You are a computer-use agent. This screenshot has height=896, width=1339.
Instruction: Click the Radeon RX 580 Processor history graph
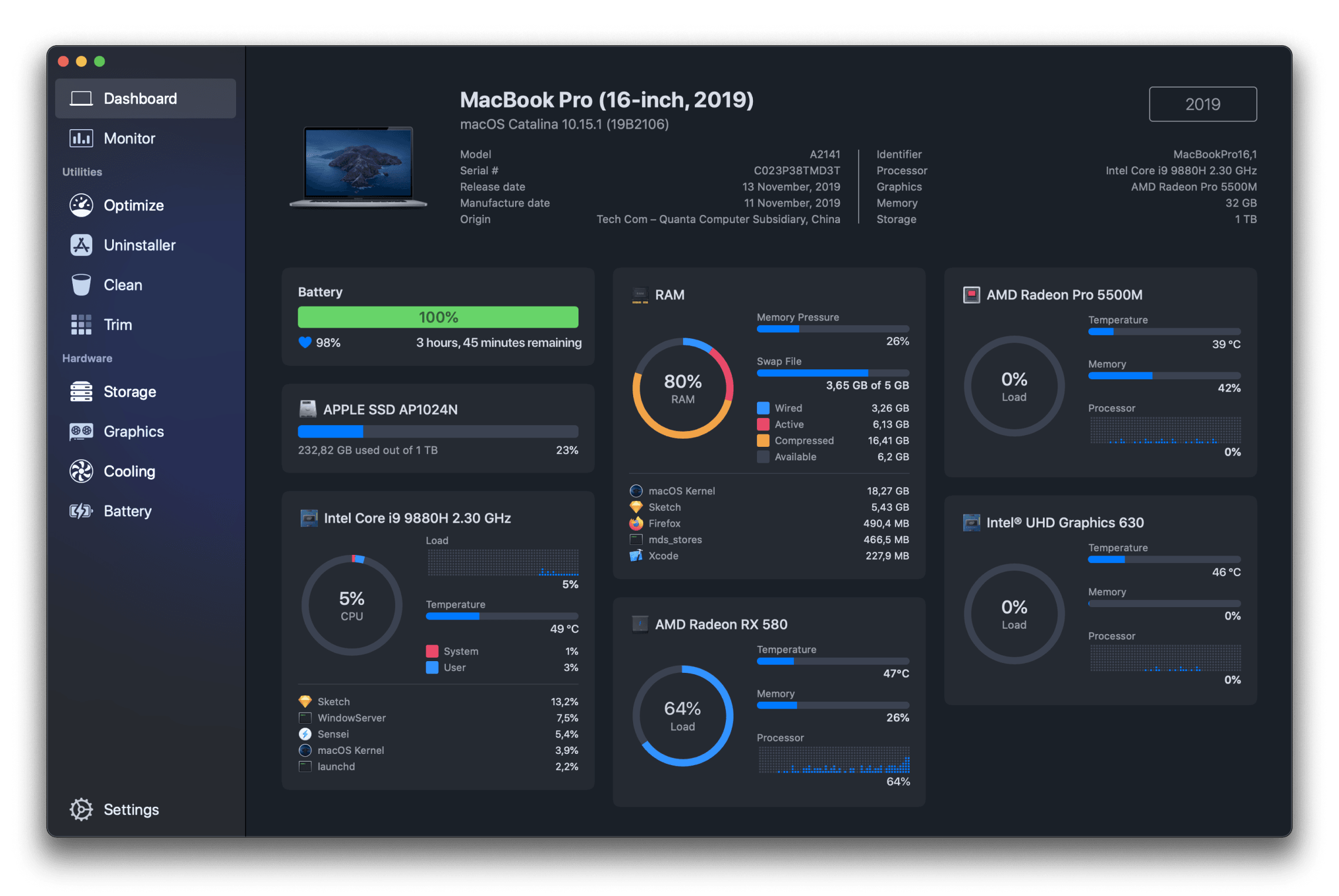click(x=834, y=760)
